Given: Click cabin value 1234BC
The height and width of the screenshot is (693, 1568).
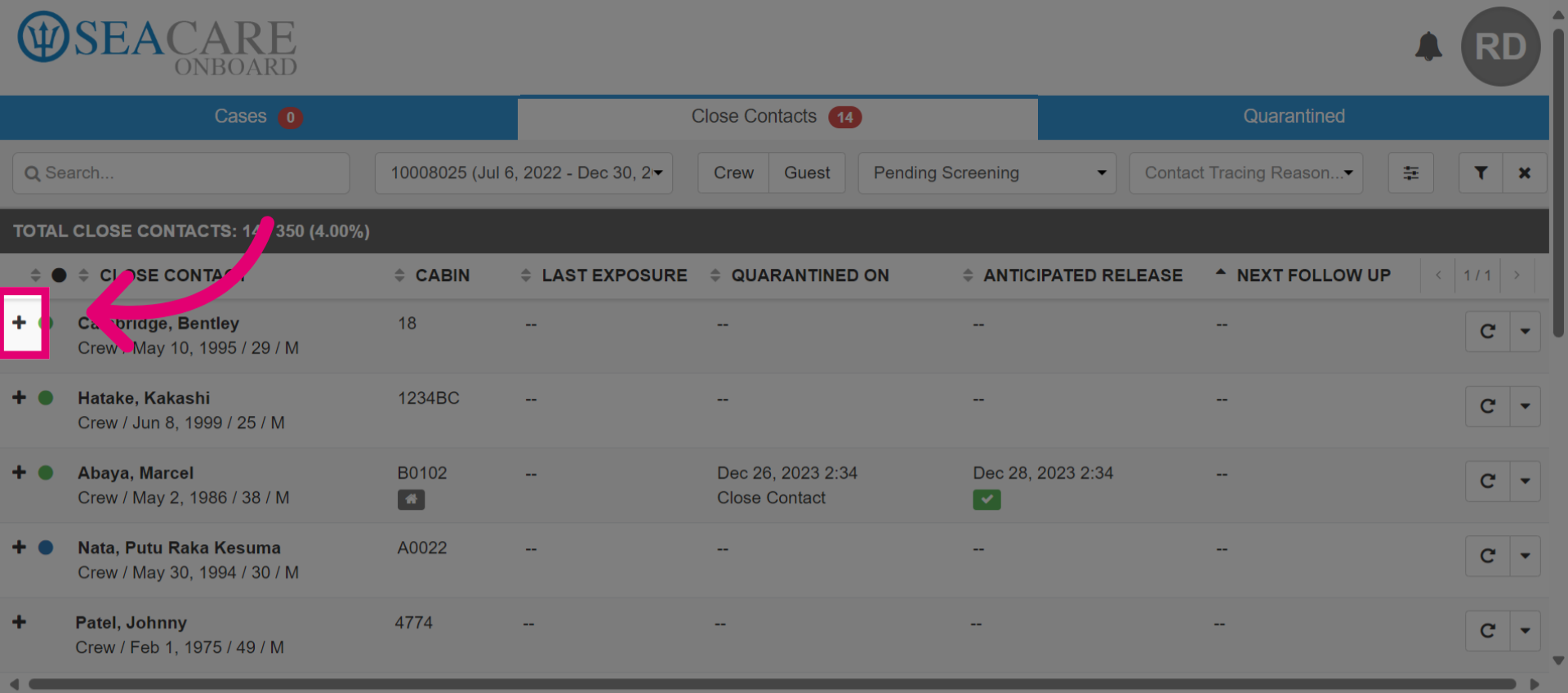Looking at the screenshot, I should click(428, 398).
